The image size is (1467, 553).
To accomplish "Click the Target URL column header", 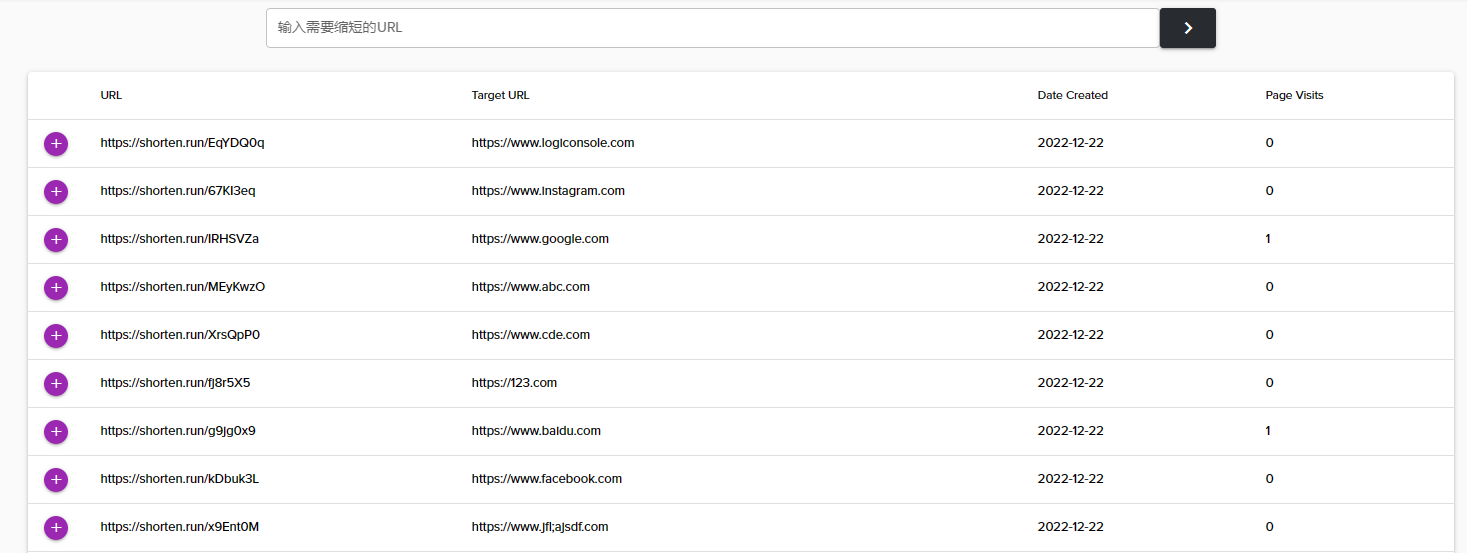I will coord(501,95).
